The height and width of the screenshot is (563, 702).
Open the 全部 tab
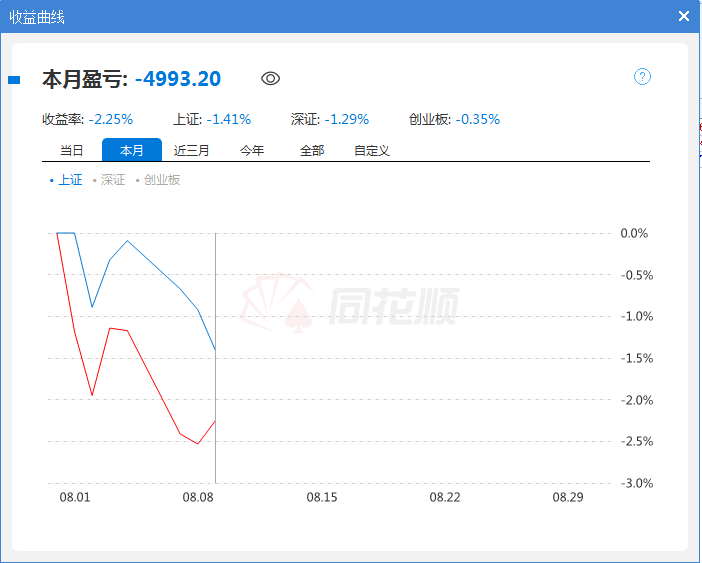(x=312, y=151)
